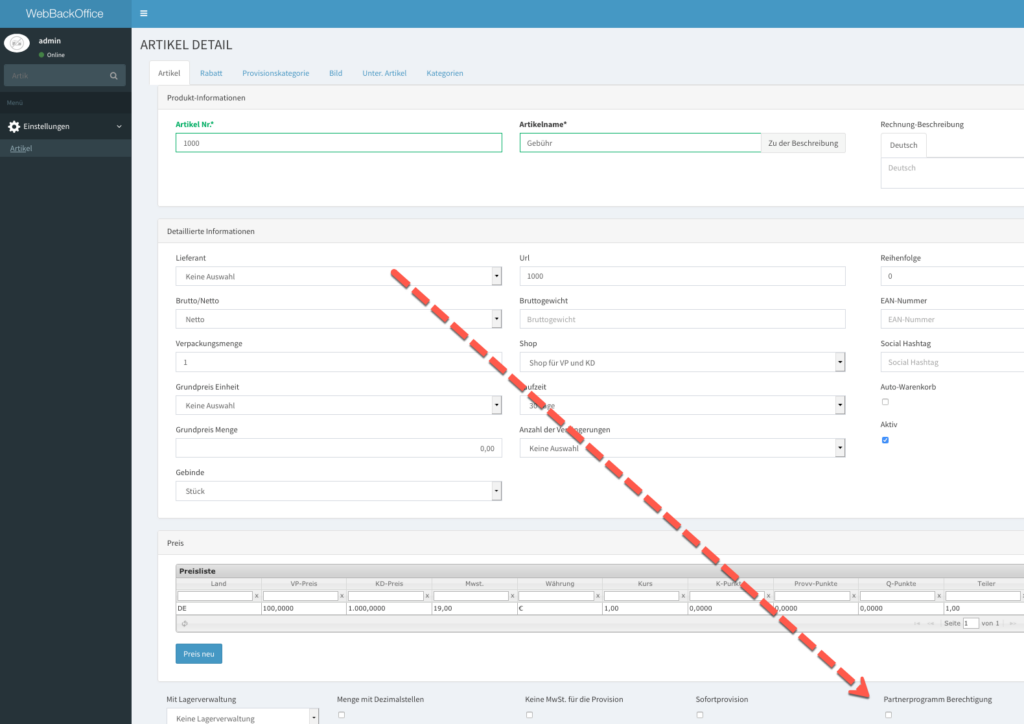
Task: Click the Bruttogewicht input
Action: point(682,319)
